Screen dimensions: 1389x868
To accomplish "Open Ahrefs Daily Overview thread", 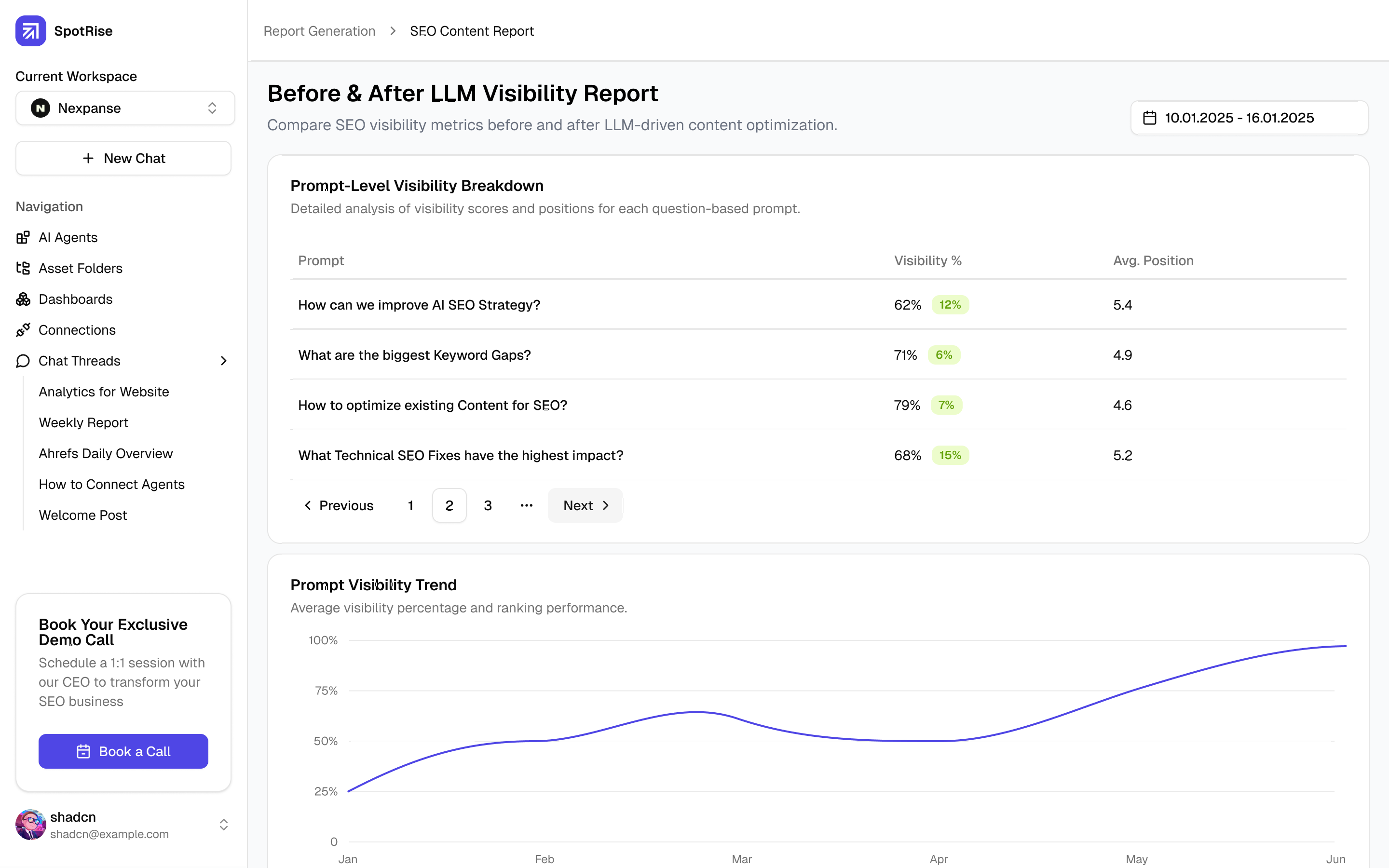I will coord(106,453).
